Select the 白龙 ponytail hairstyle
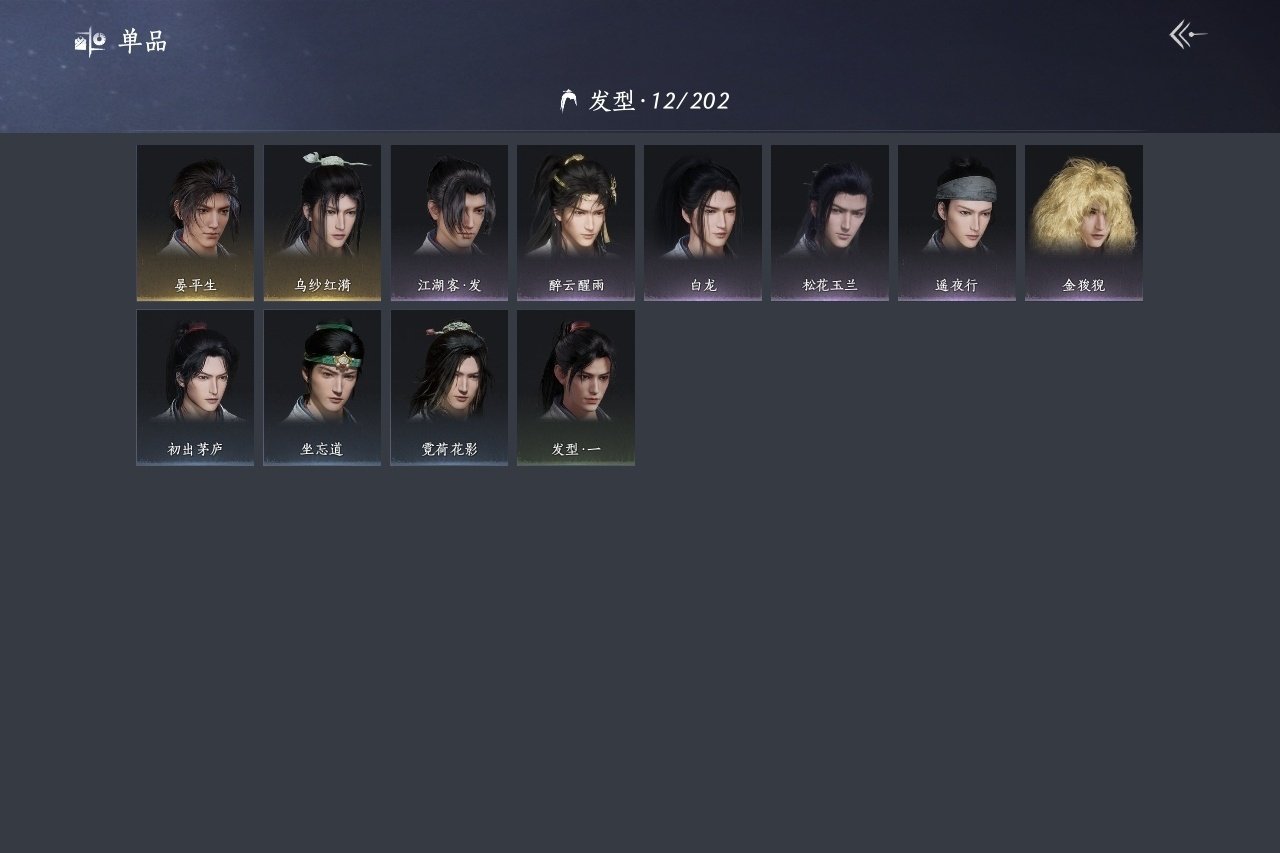This screenshot has width=1280, height=853. [x=703, y=223]
